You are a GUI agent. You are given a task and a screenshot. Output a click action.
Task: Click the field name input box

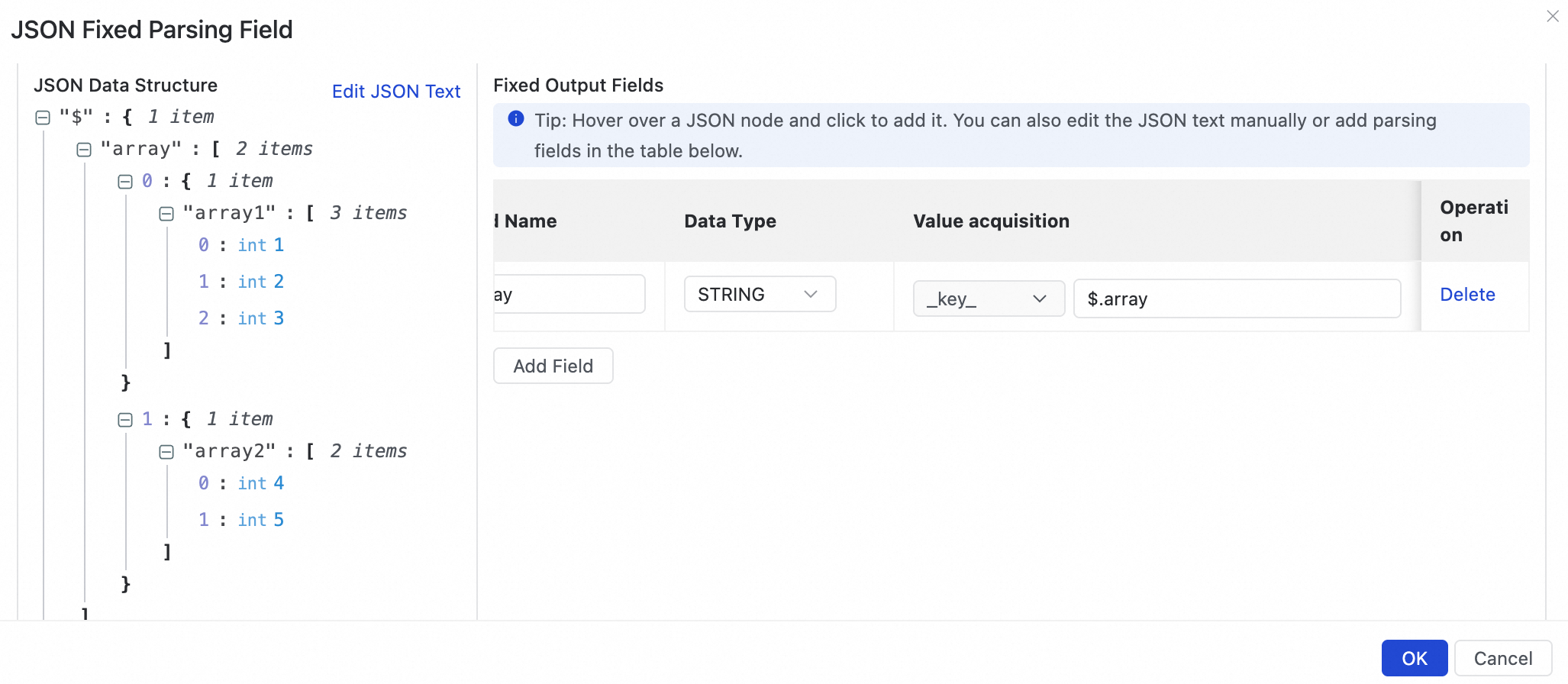coord(569,295)
